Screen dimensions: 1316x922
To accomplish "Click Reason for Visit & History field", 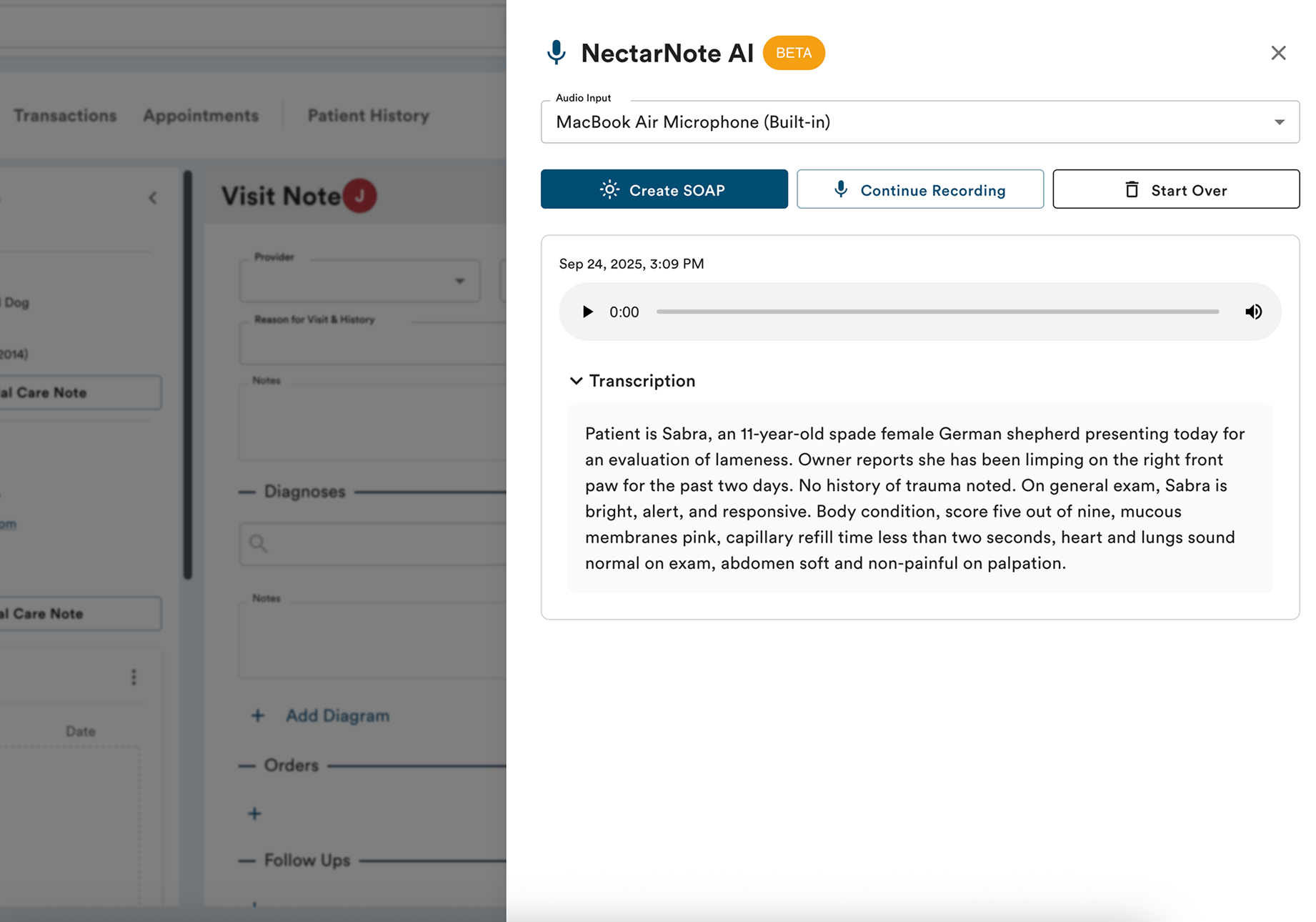I will coord(373,344).
